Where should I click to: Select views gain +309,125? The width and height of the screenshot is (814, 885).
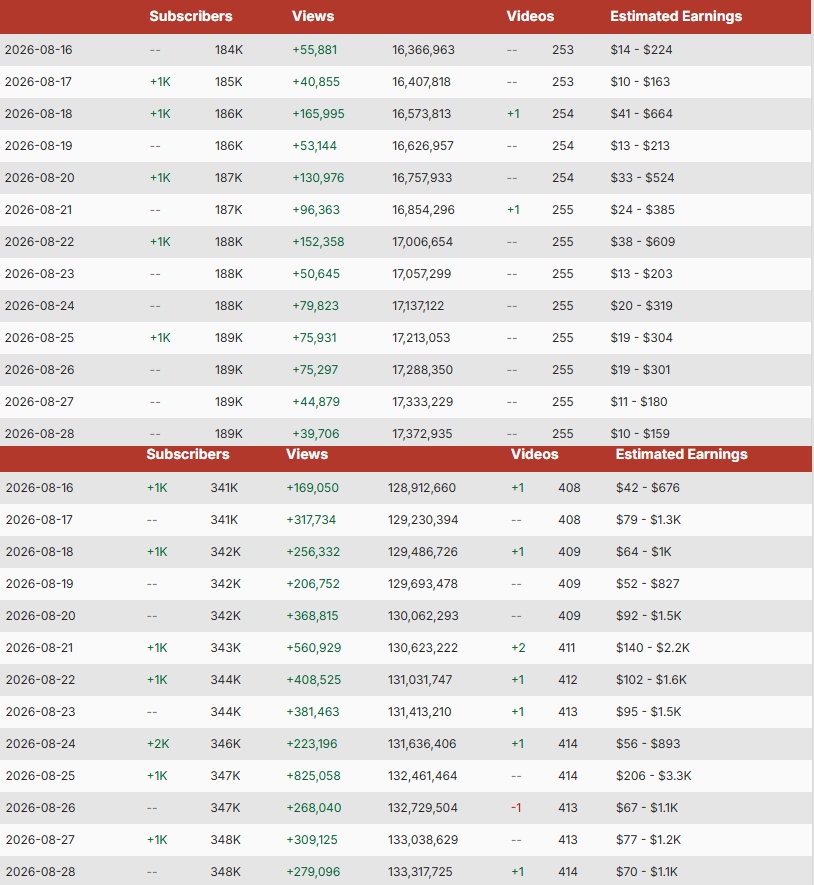coord(312,840)
